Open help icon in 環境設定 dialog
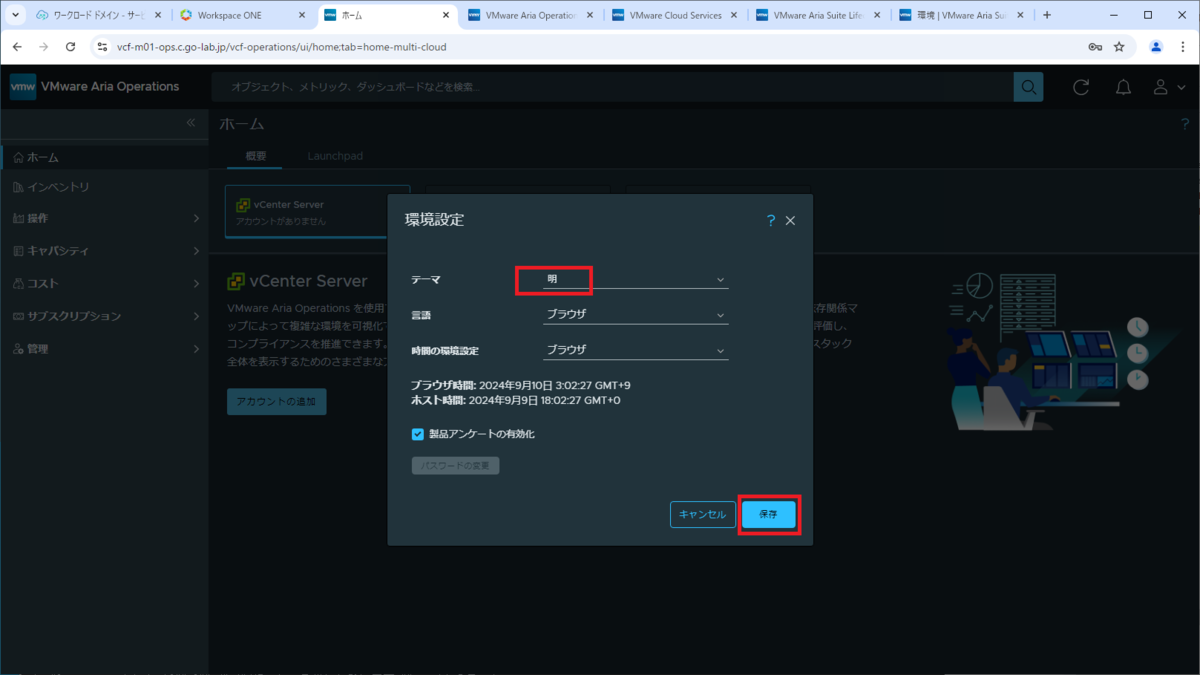 (770, 220)
